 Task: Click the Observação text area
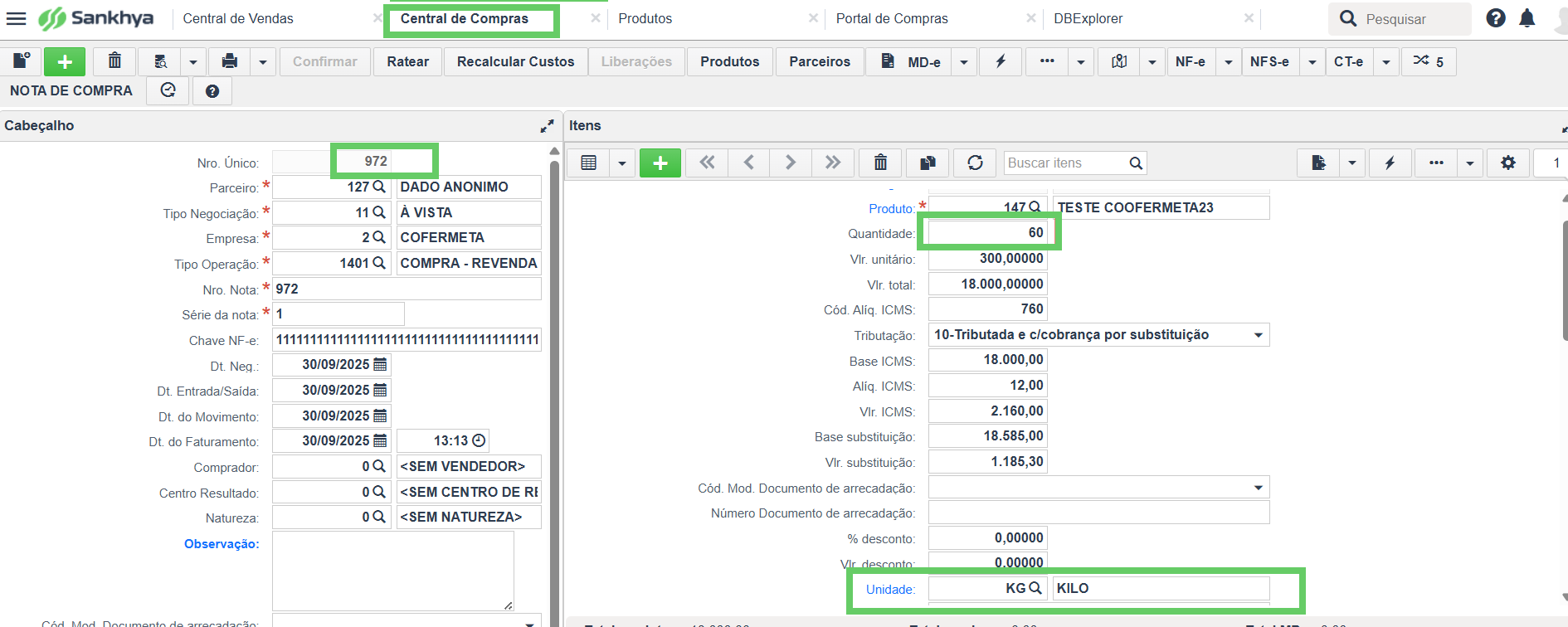tap(393, 571)
